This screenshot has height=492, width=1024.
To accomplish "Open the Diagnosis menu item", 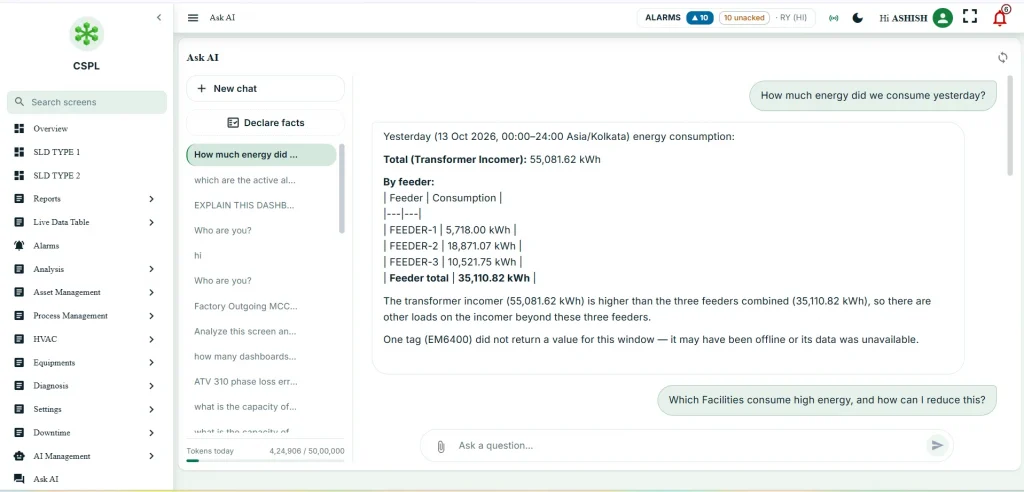I will 86,385.
